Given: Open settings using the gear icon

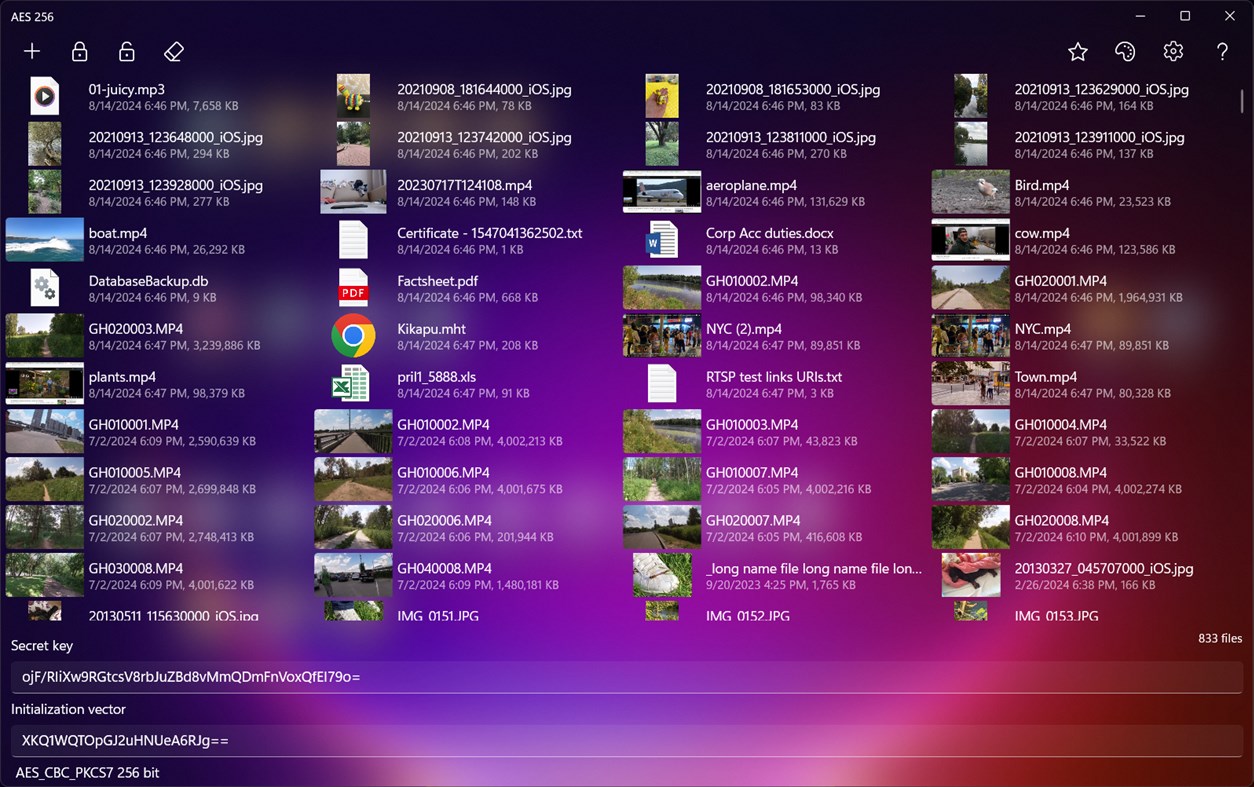Looking at the screenshot, I should pyautogui.click(x=1173, y=51).
